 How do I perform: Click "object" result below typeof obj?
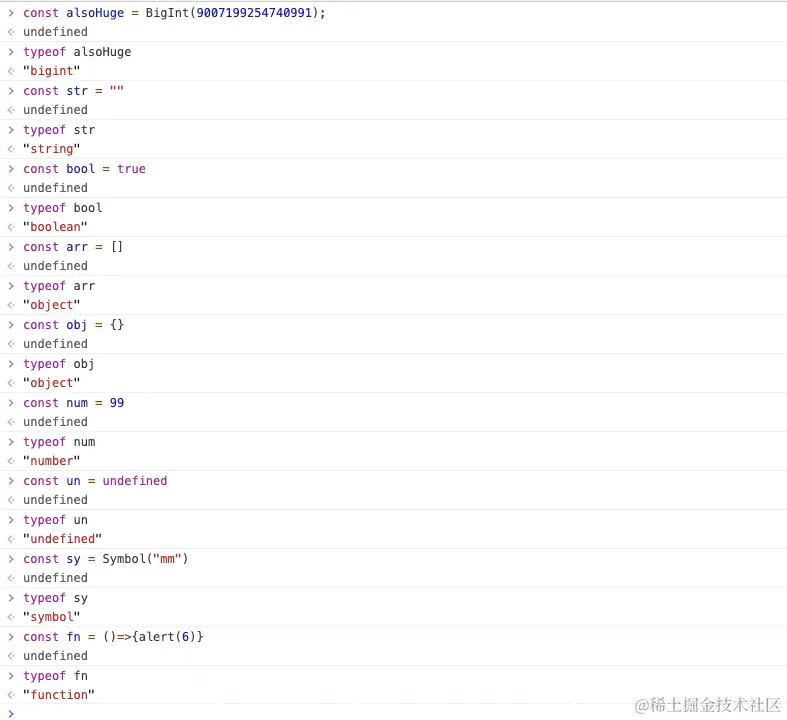click(x=51, y=383)
